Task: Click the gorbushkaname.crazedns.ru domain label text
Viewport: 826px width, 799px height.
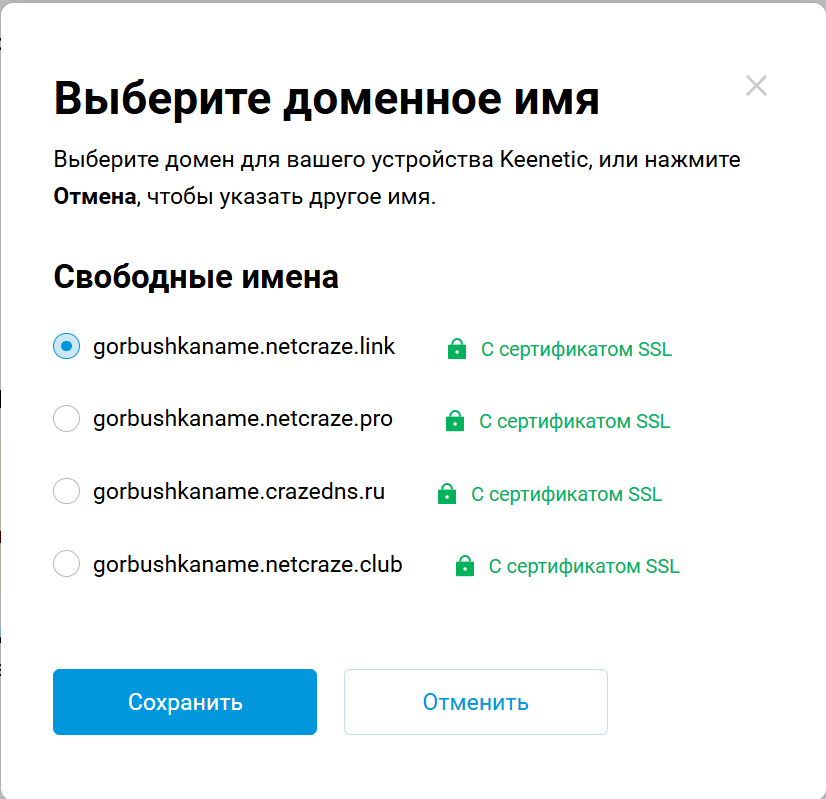Action: pos(239,491)
